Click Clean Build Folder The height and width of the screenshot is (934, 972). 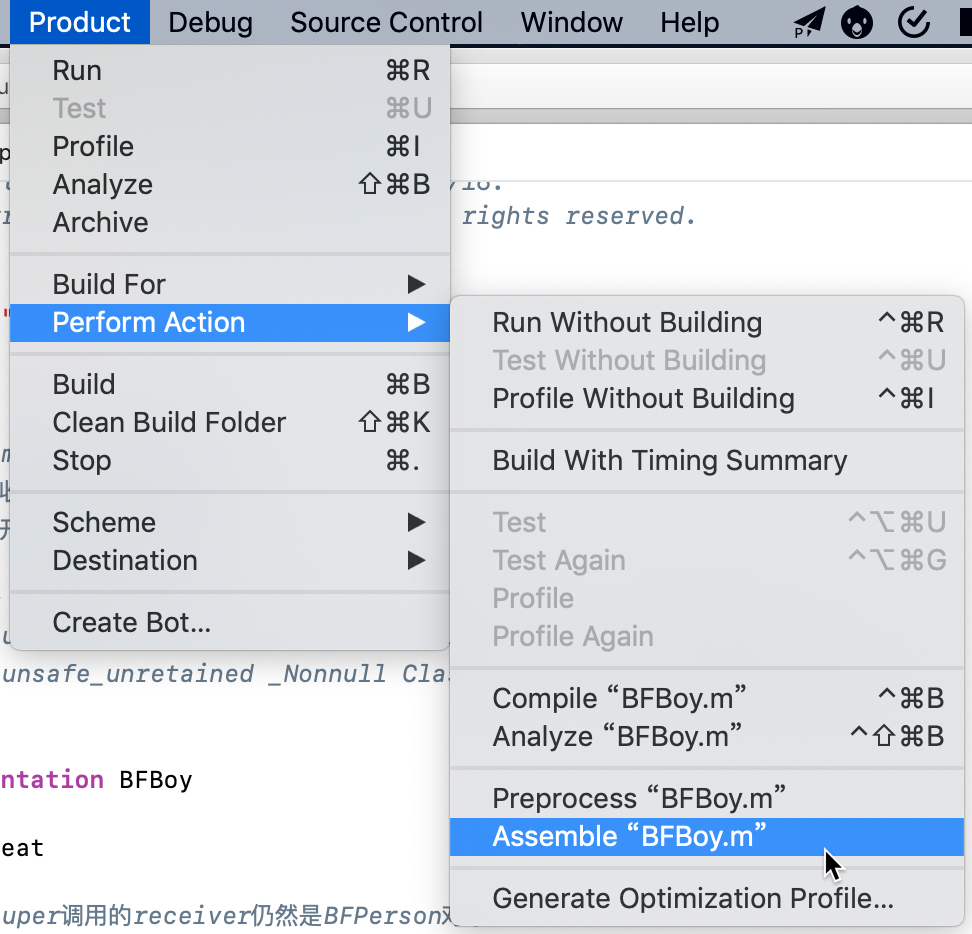(x=229, y=423)
